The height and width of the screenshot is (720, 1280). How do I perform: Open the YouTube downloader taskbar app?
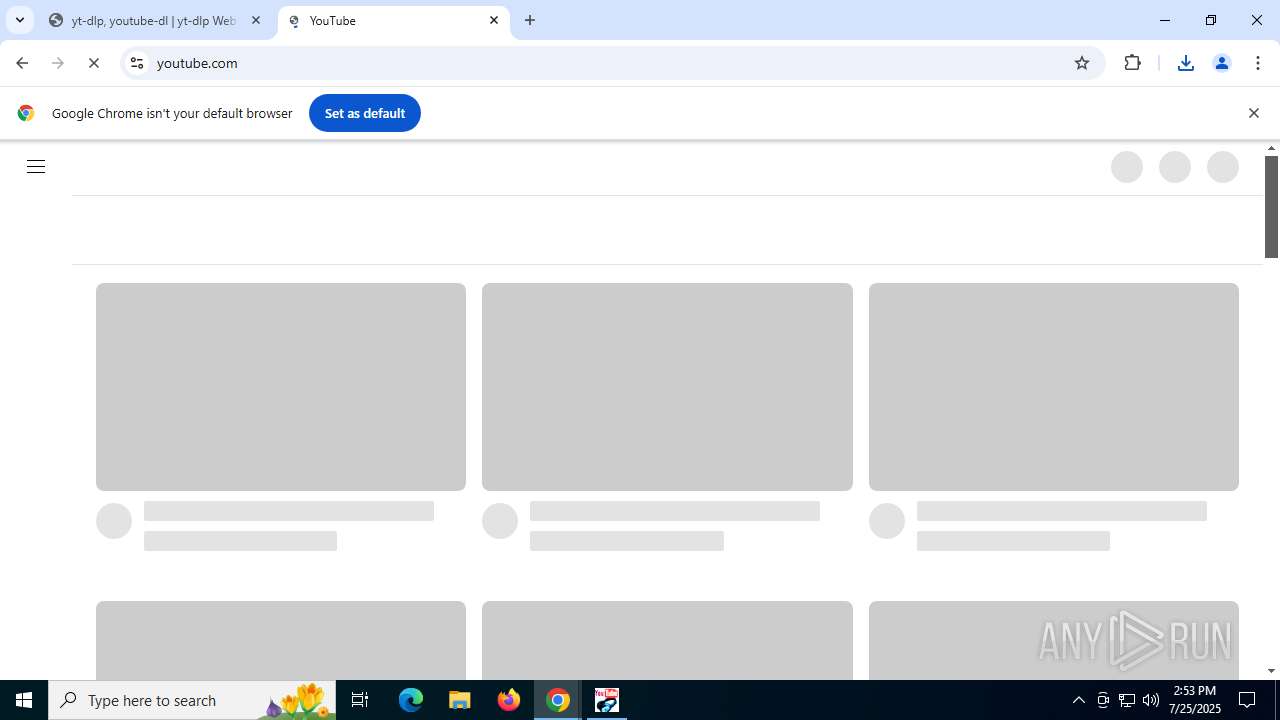click(x=607, y=700)
